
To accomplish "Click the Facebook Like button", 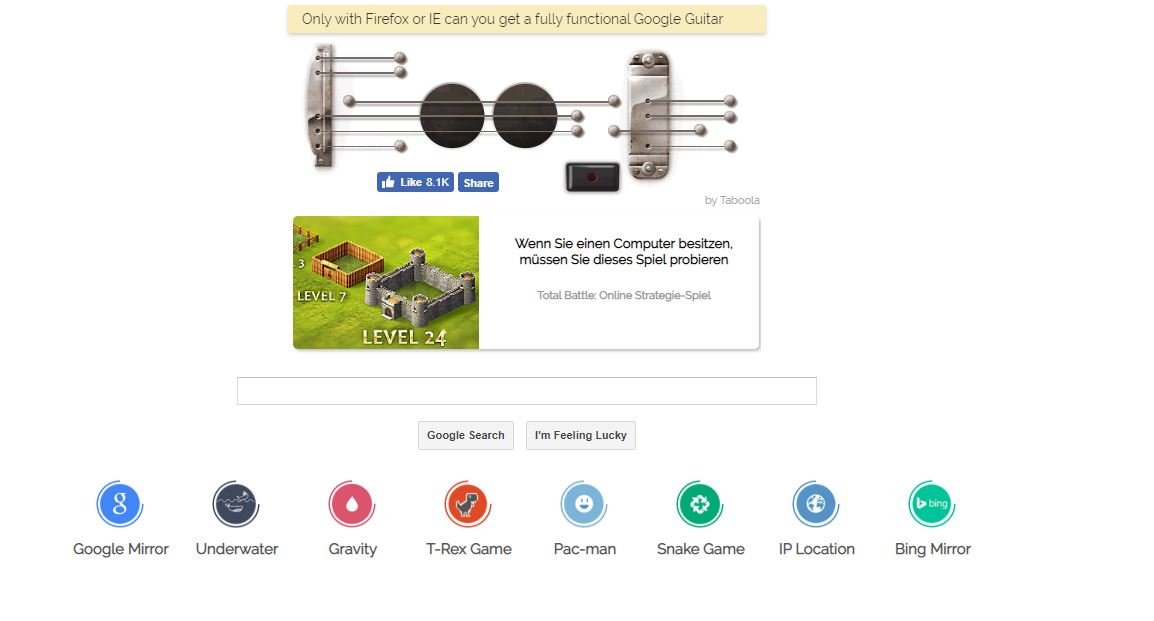I will [416, 182].
